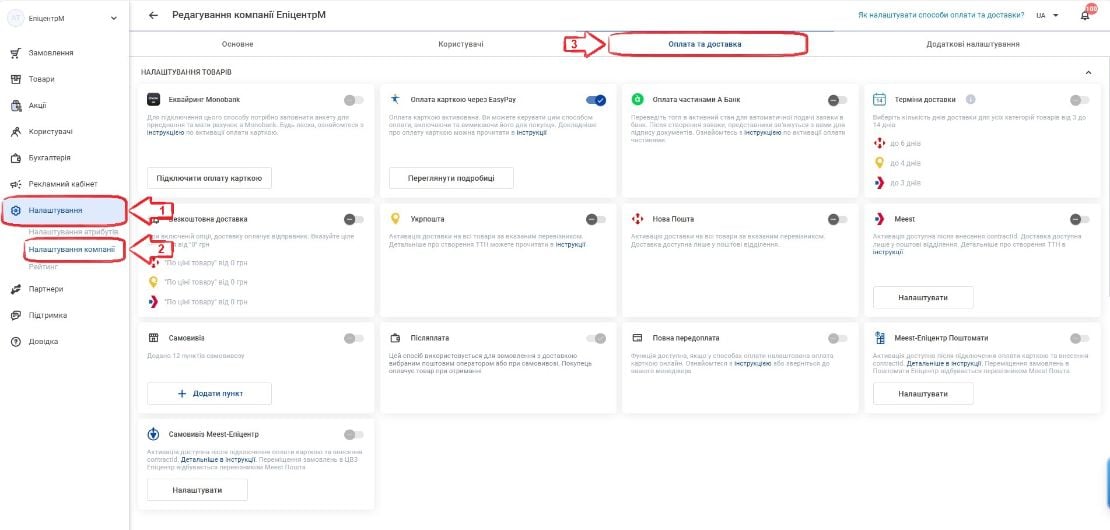Click the Терміни доставки calendar icon
Screen dimensions: 1110x530
(879, 100)
